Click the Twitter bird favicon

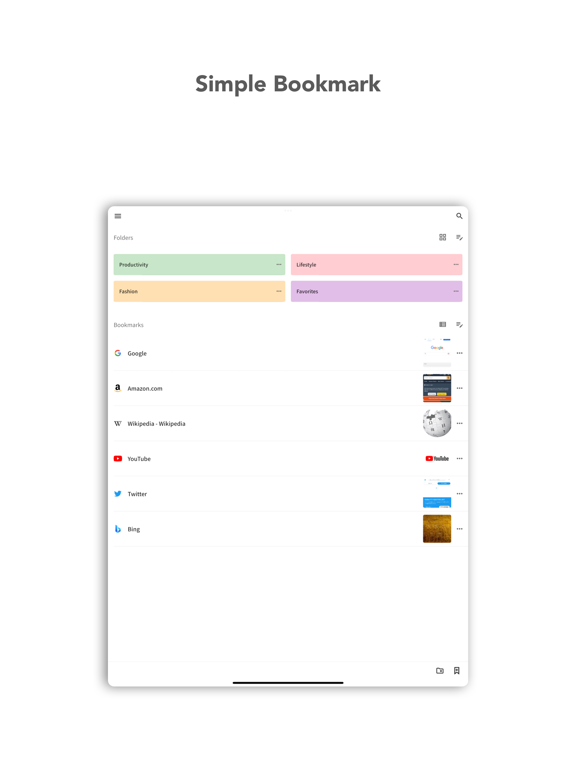coord(118,494)
